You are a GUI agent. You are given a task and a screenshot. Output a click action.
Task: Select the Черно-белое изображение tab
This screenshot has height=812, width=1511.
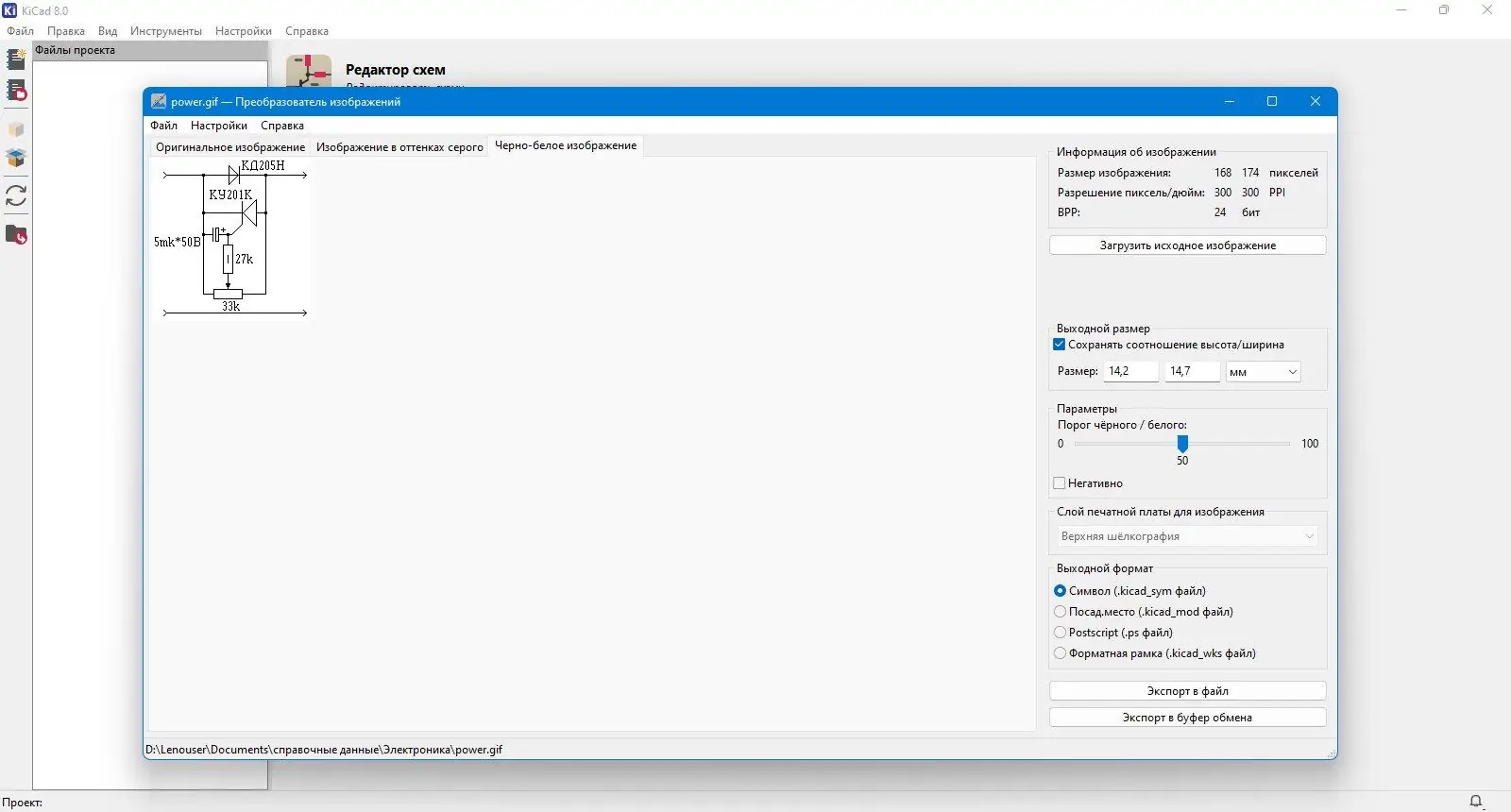coord(566,145)
